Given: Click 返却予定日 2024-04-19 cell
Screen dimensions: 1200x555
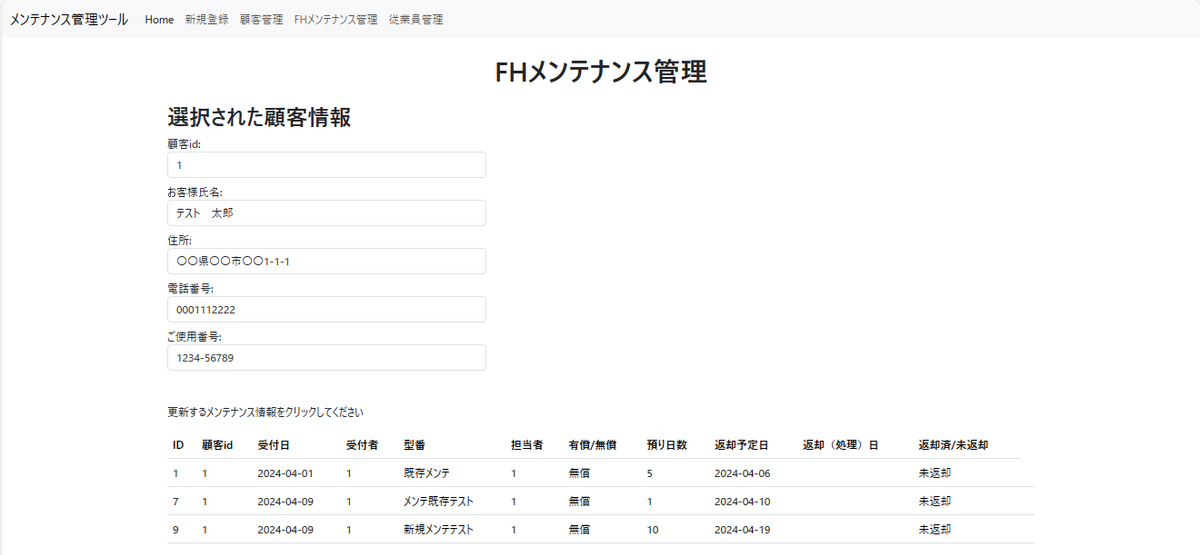Looking at the screenshot, I should [742, 529].
